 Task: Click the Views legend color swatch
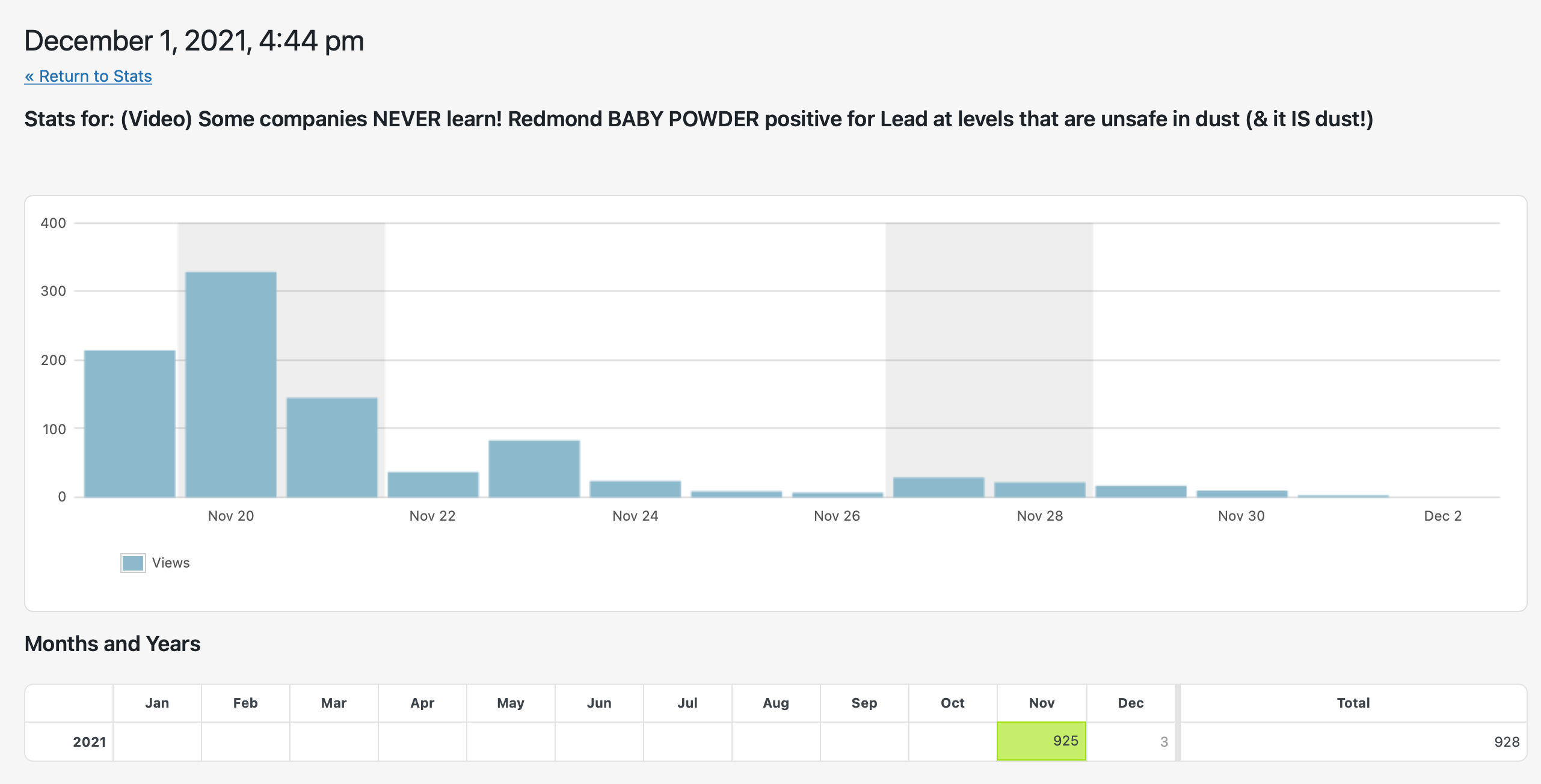pyautogui.click(x=133, y=563)
